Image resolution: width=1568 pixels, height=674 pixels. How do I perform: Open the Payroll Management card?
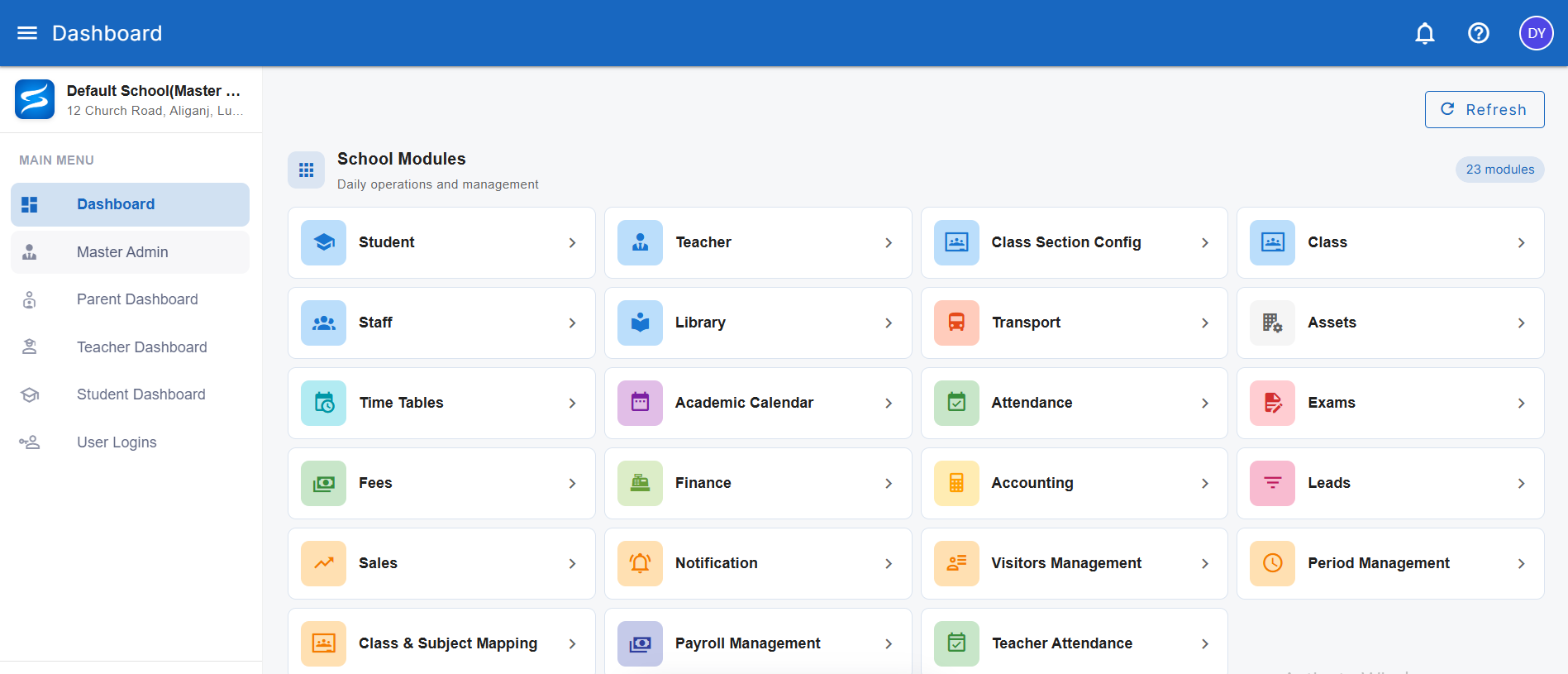758,643
